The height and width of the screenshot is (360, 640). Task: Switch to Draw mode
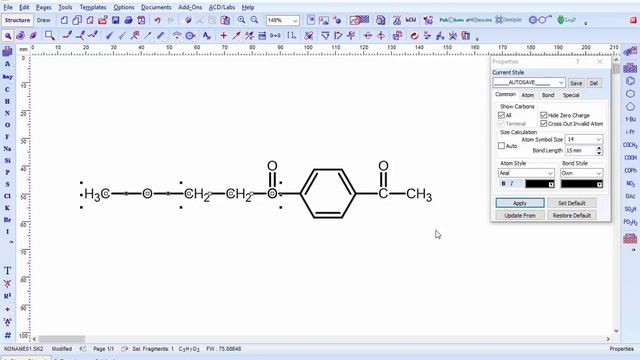tap(43, 20)
